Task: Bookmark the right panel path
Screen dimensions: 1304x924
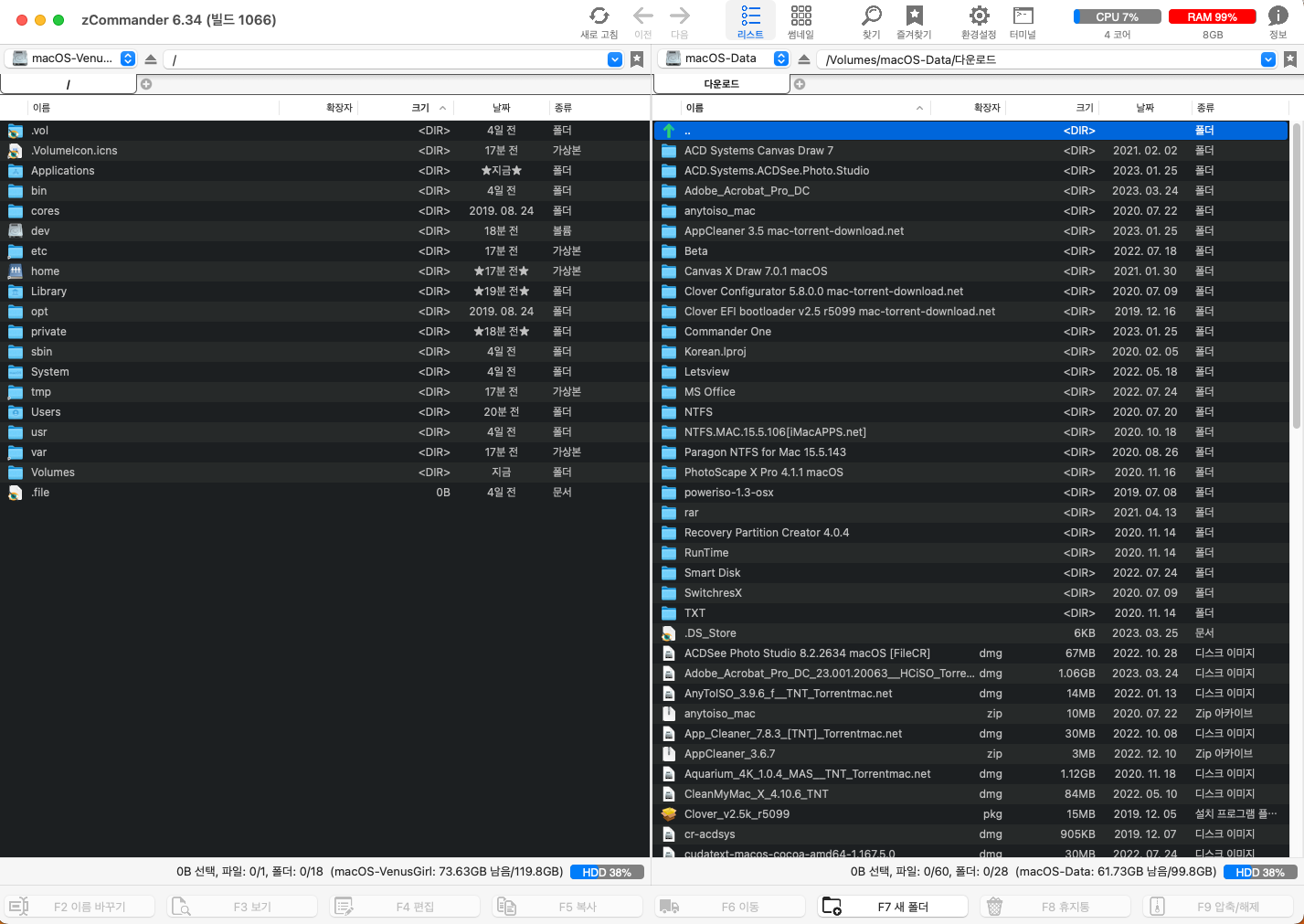Action: pyautogui.click(x=1290, y=59)
